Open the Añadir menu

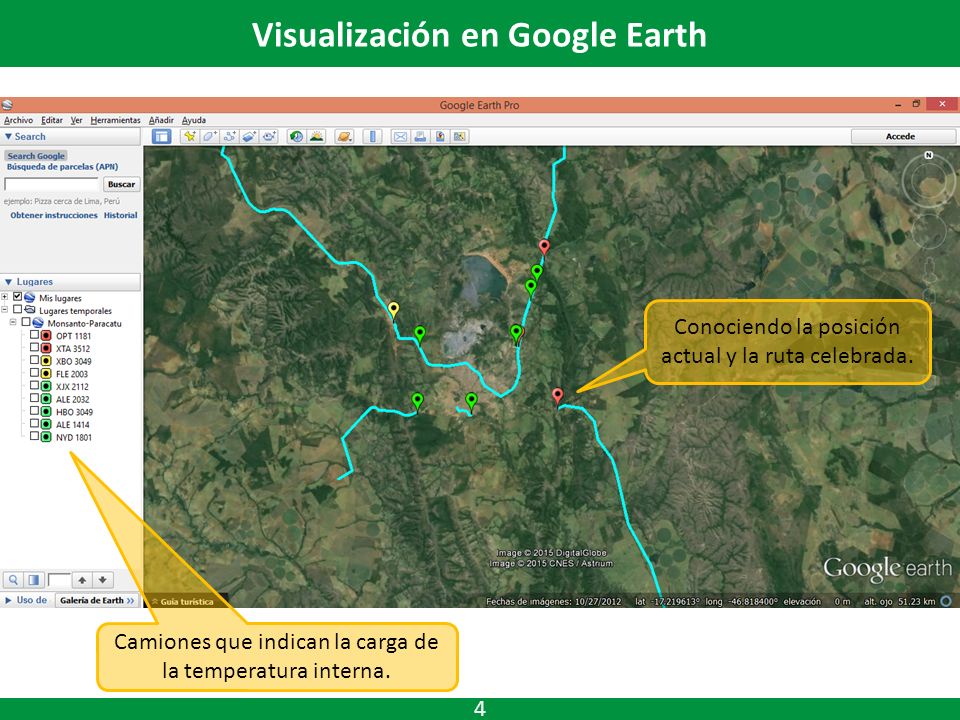(x=161, y=120)
